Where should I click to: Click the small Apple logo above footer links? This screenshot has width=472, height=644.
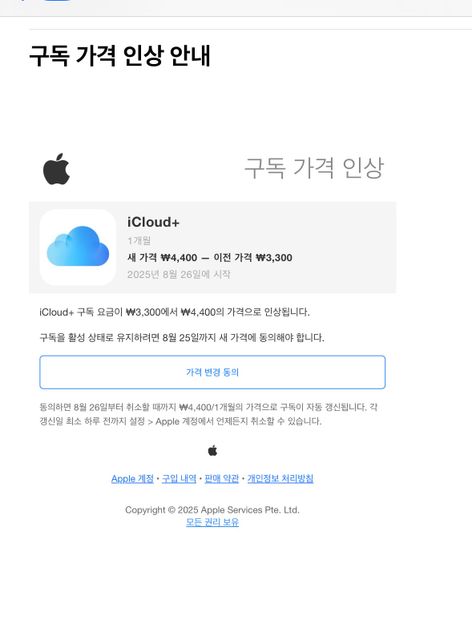coord(212,450)
